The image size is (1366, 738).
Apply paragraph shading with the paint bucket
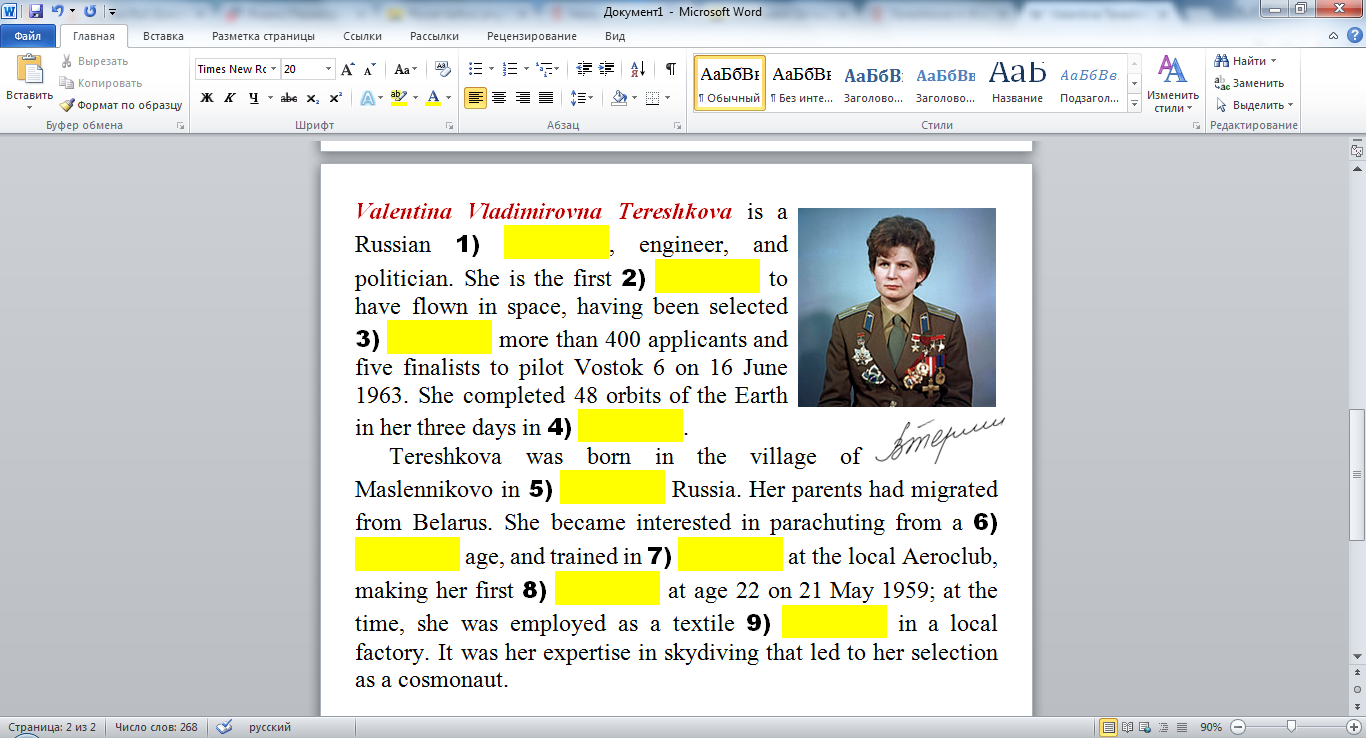click(619, 98)
